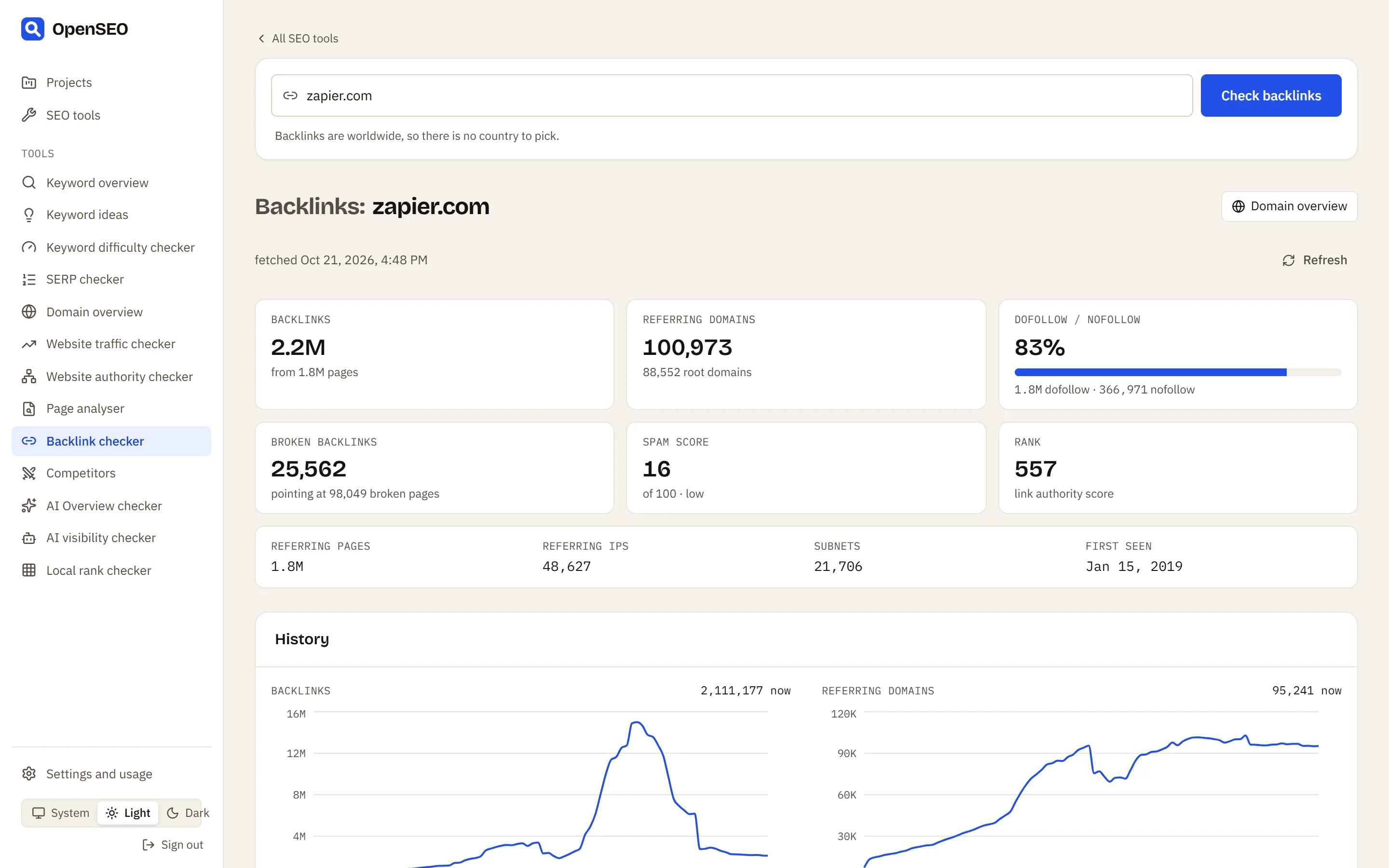Image resolution: width=1389 pixels, height=868 pixels.
Task: Click the Keyword difficulty checker gauge icon
Action: 29,247
